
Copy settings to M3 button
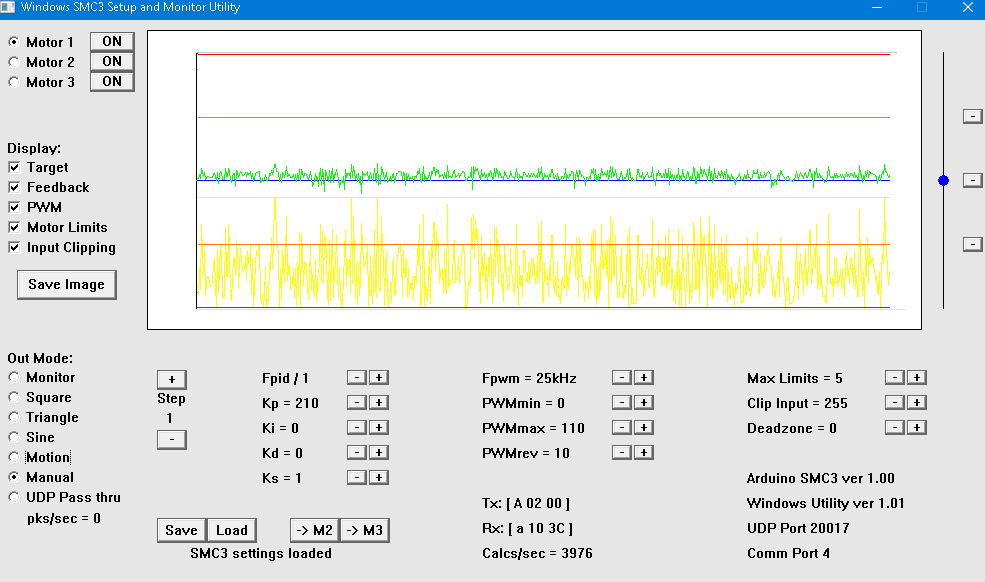pyautogui.click(x=364, y=530)
